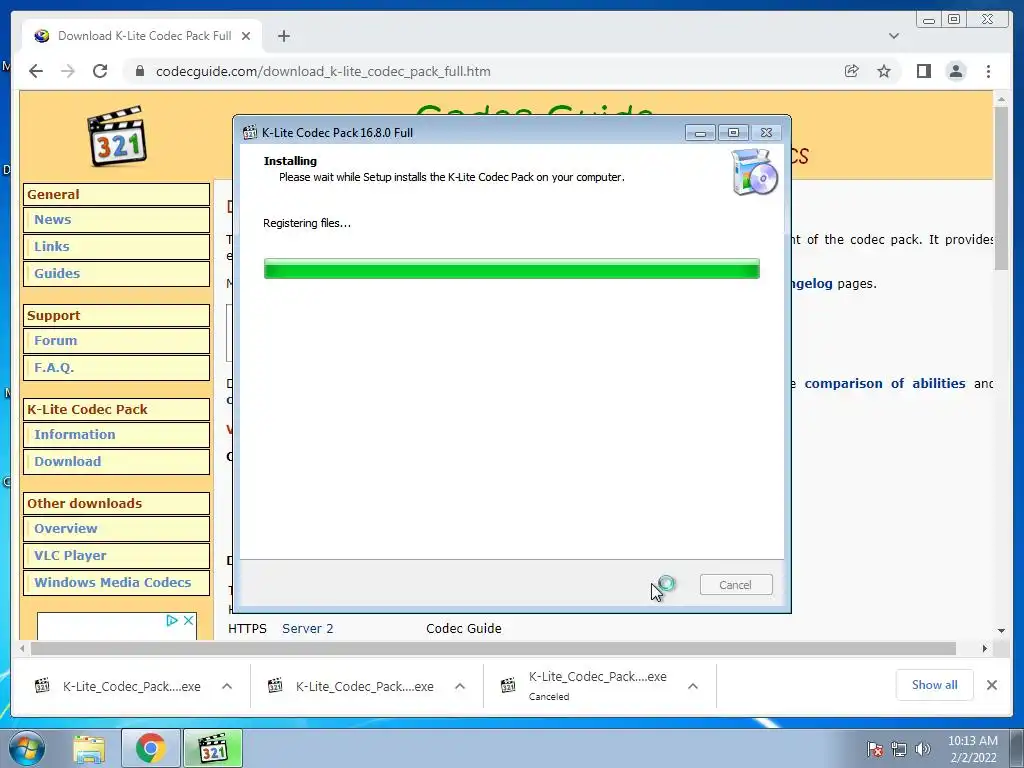Click the browser Forward arrow
This screenshot has width=1024, height=768.
click(68, 71)
